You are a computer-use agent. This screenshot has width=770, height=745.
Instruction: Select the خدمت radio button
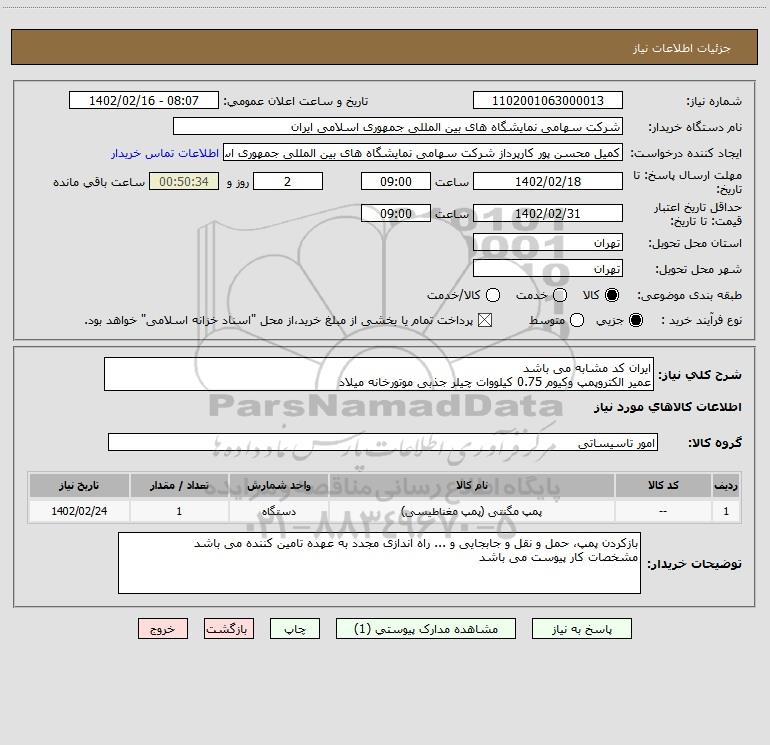560,295
